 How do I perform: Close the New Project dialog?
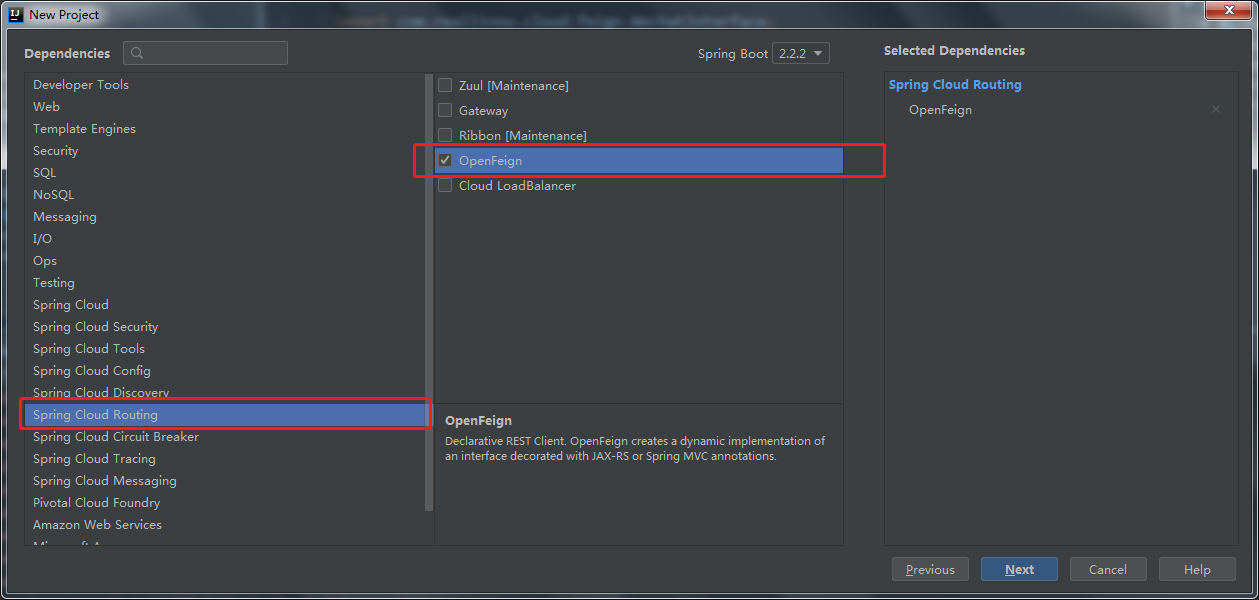pyautogui.click(x=1228, y=11)
